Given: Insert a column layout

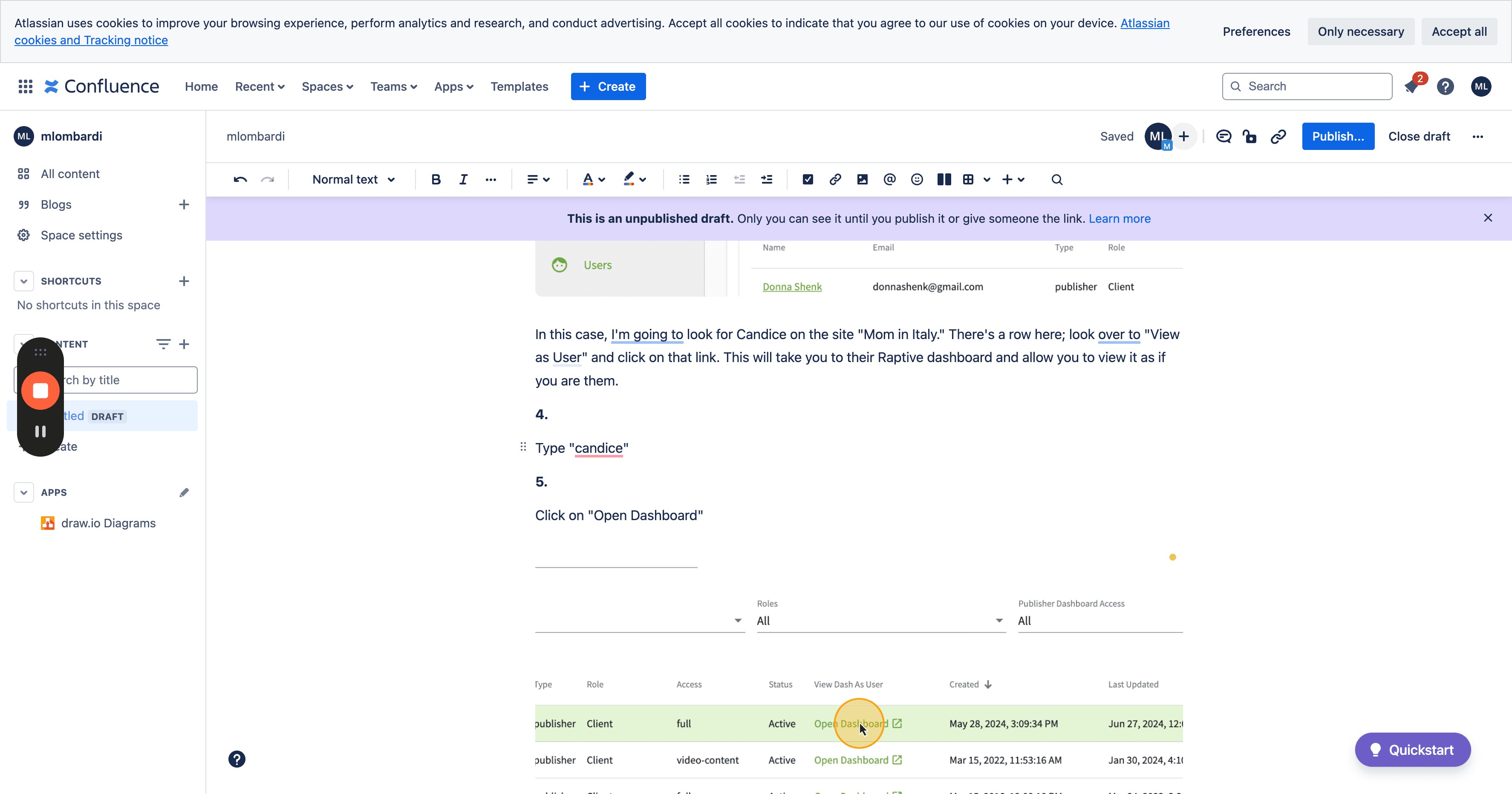Looking at the screenshot, I should 944,180.
